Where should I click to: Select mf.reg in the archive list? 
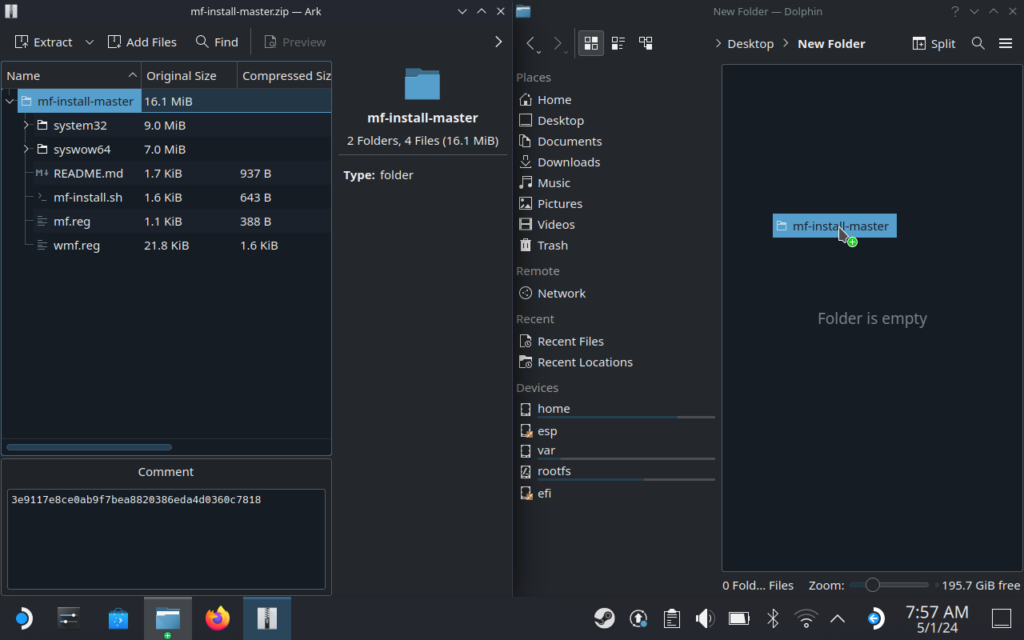tap(72, 221)
